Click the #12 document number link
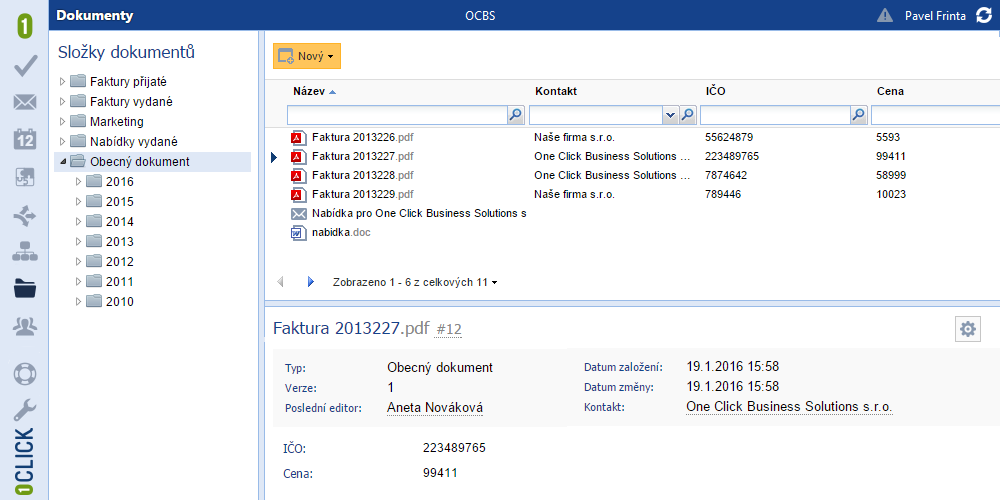The image size is (1000, 500). [448, 330]
